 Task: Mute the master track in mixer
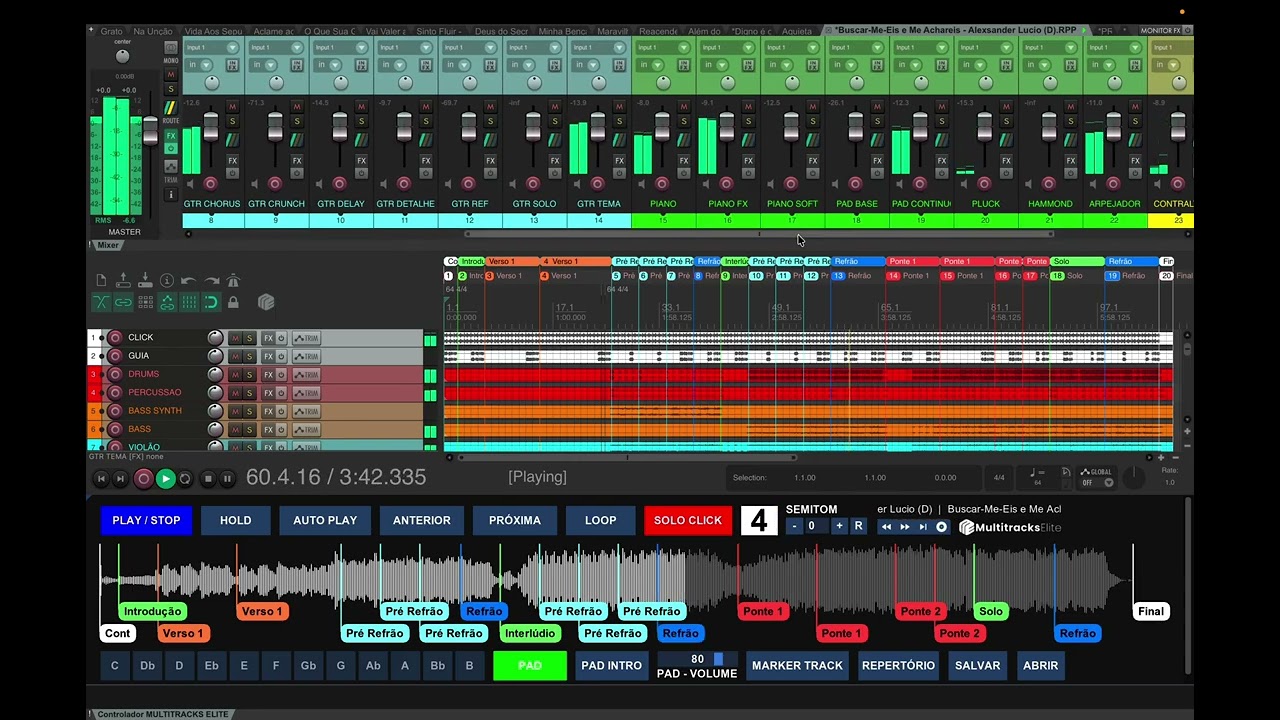(170, 75)
